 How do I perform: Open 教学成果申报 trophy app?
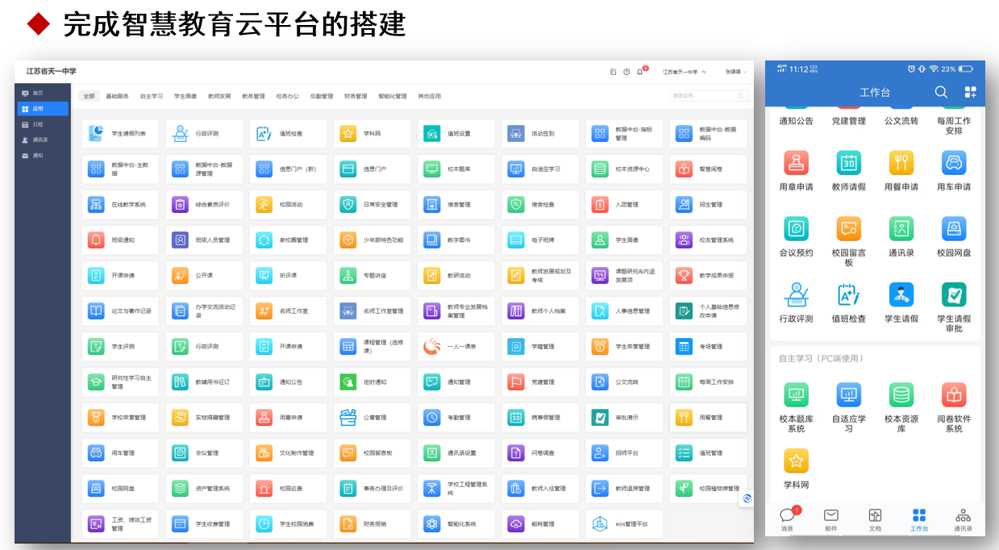[x=708, y=275]
